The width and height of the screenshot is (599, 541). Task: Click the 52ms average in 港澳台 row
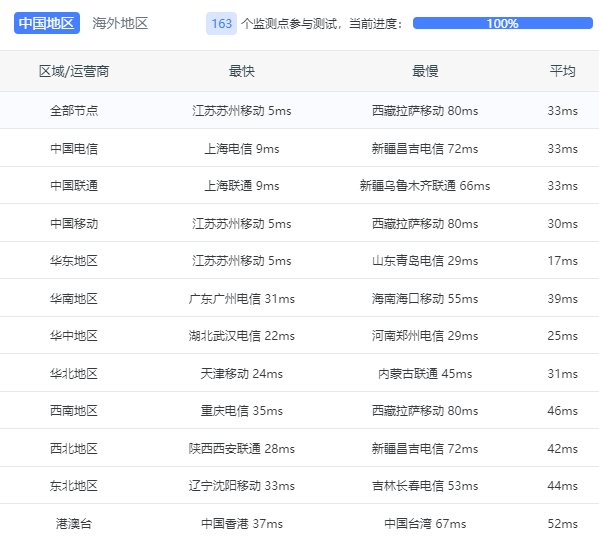click(562, 523)
